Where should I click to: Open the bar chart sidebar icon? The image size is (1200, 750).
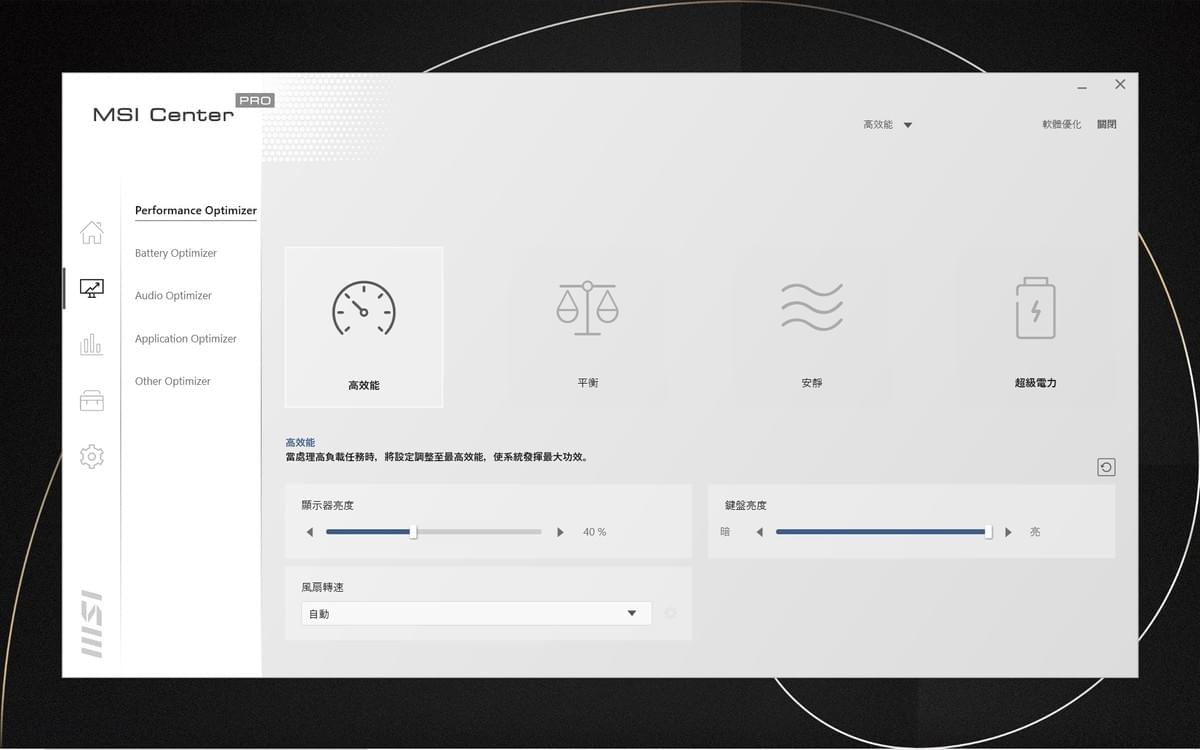tap(91, 345)
